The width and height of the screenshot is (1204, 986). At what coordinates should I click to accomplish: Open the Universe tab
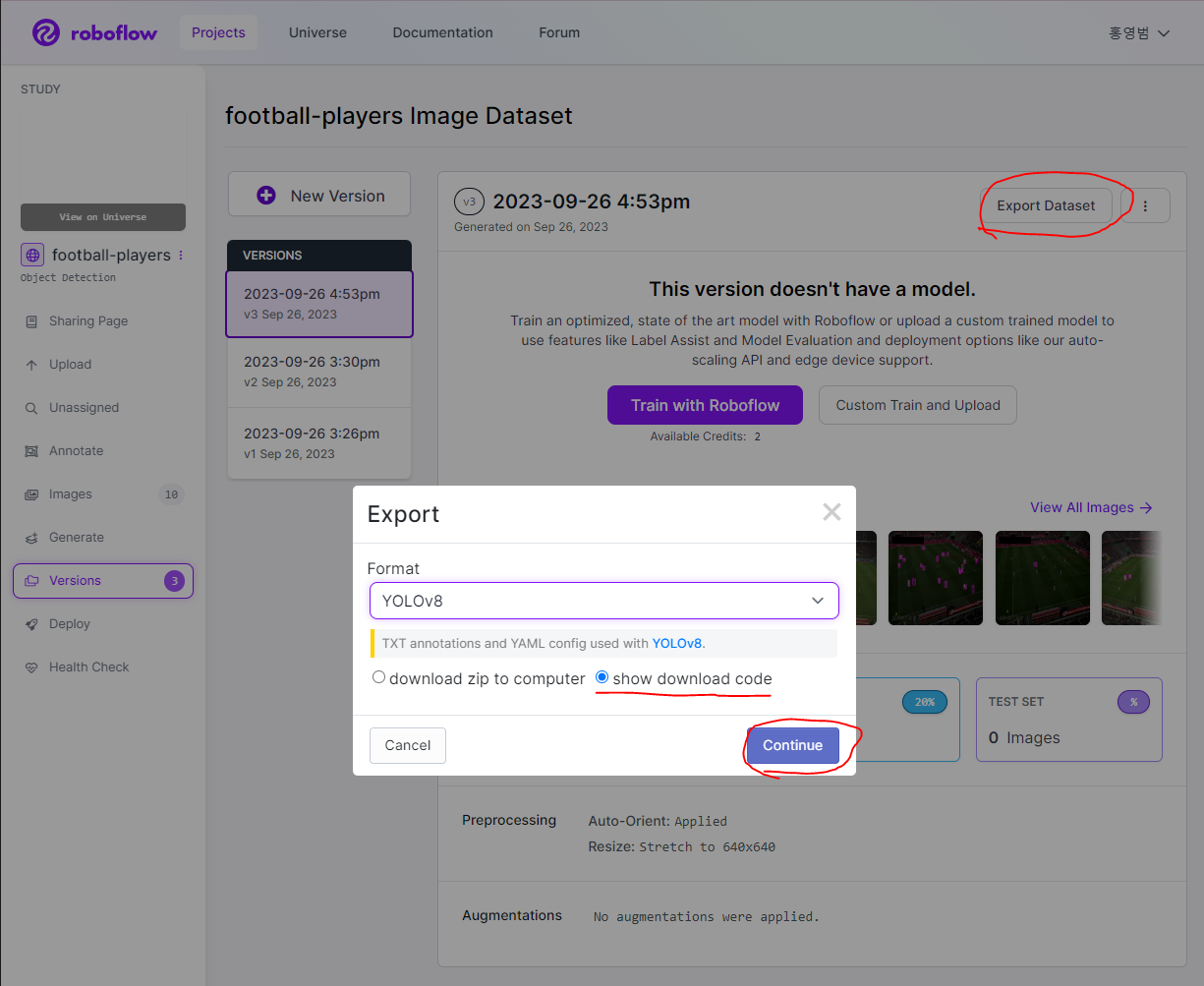[317, 32]
